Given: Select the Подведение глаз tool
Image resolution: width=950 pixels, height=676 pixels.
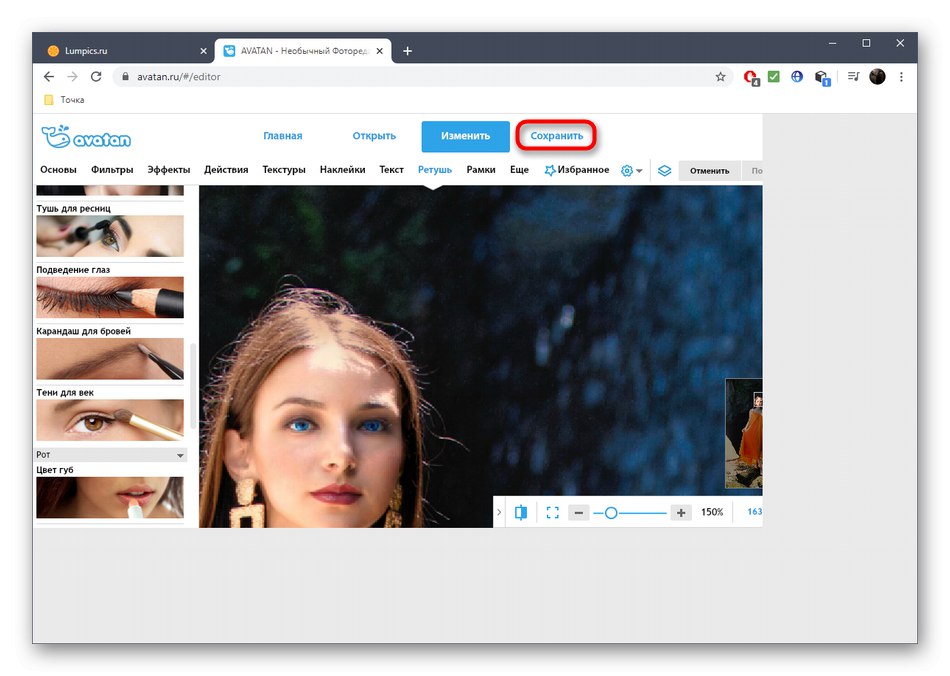Looking at the screenshot, I should pyautogui.click(x=110, y=297).
